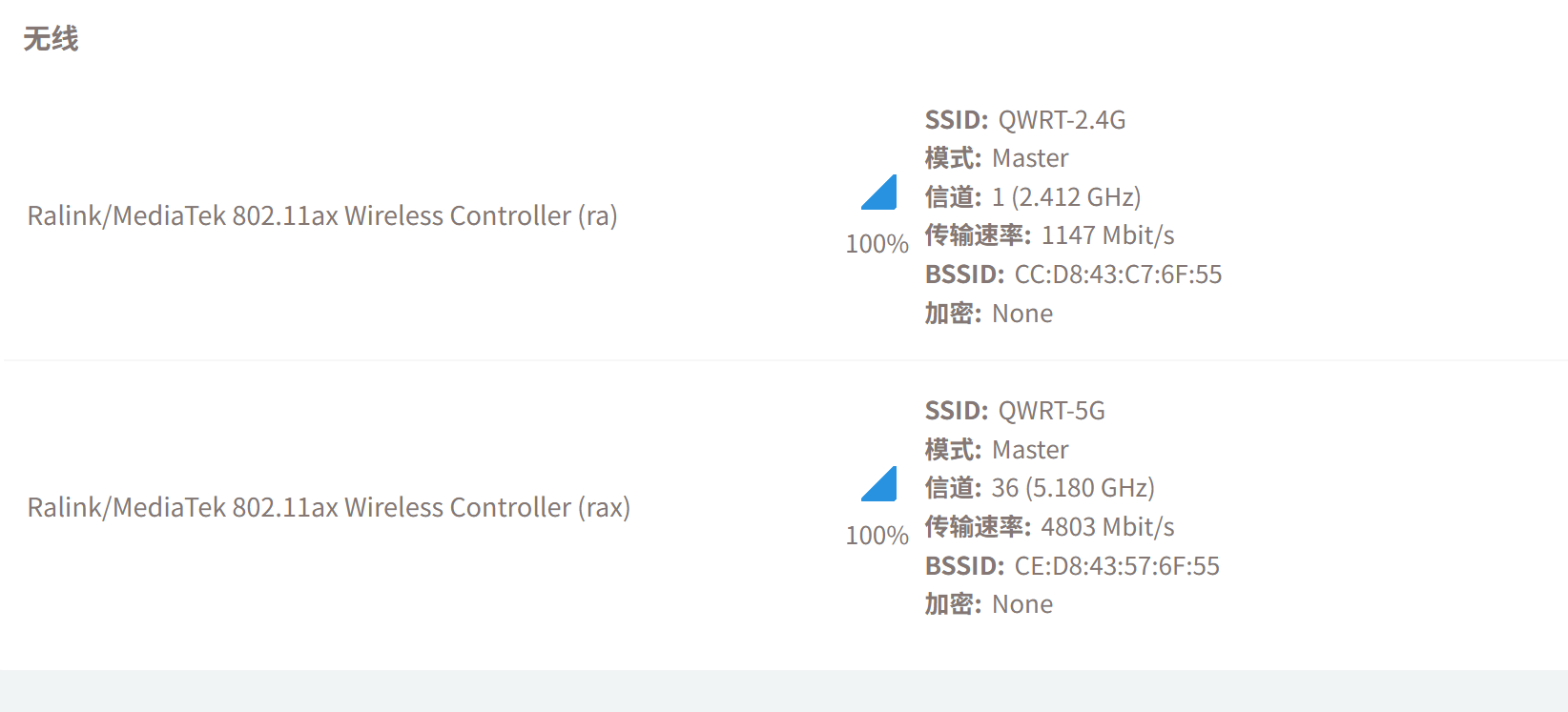Click the gray footer bar below the table
This screenshot has height=712, width=1568.
pos(784,691)
